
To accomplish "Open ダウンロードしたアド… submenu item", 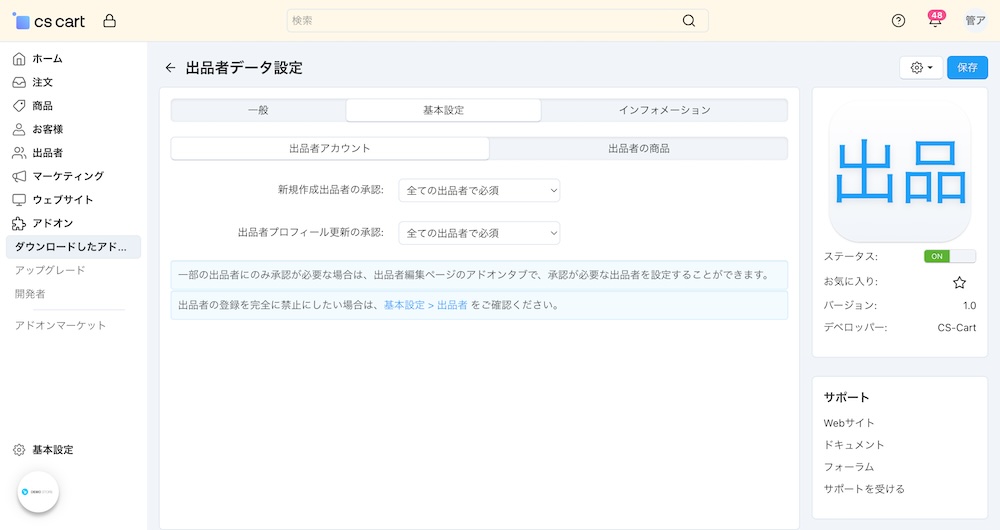I will [73, 247].
